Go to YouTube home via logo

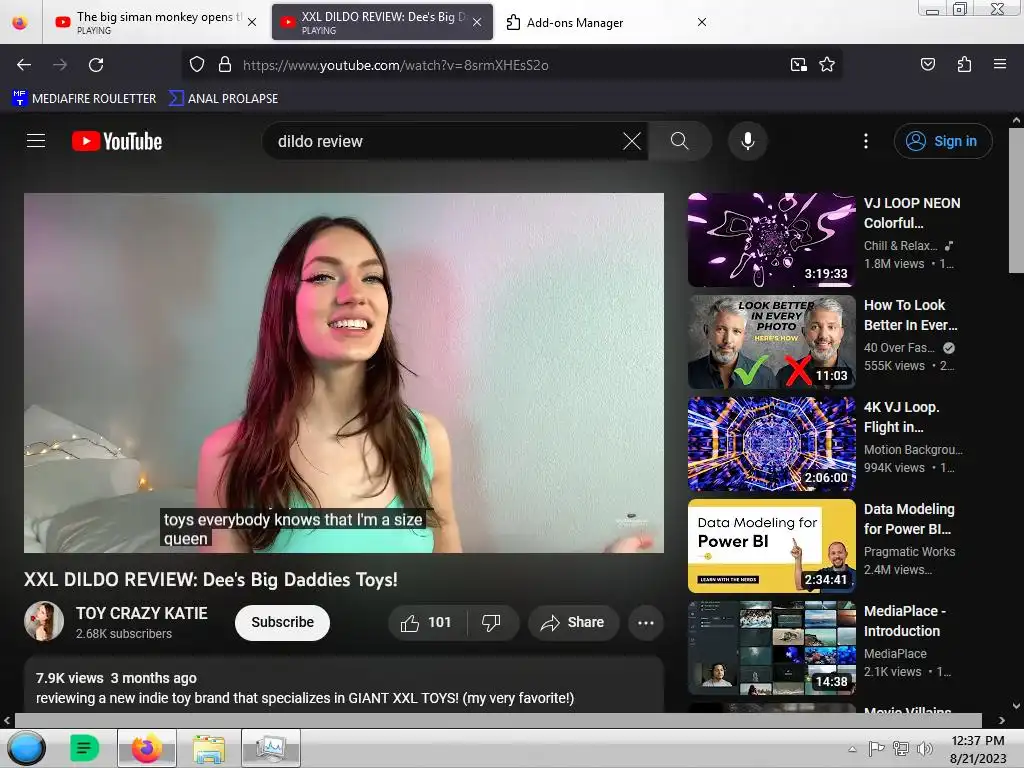click(x=117, y=141)
